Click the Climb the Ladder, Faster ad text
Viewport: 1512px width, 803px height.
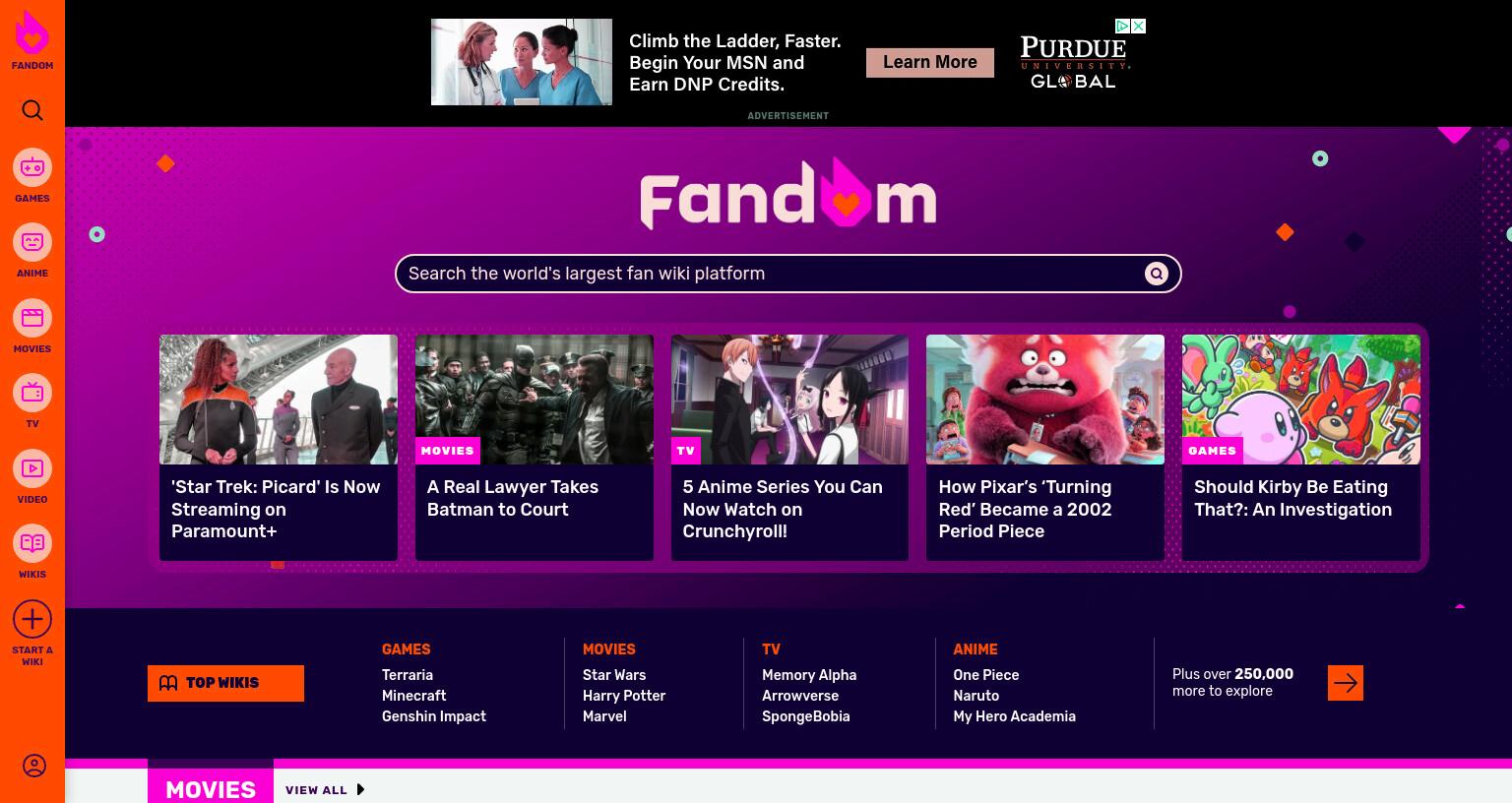click(x=735, y=62)
